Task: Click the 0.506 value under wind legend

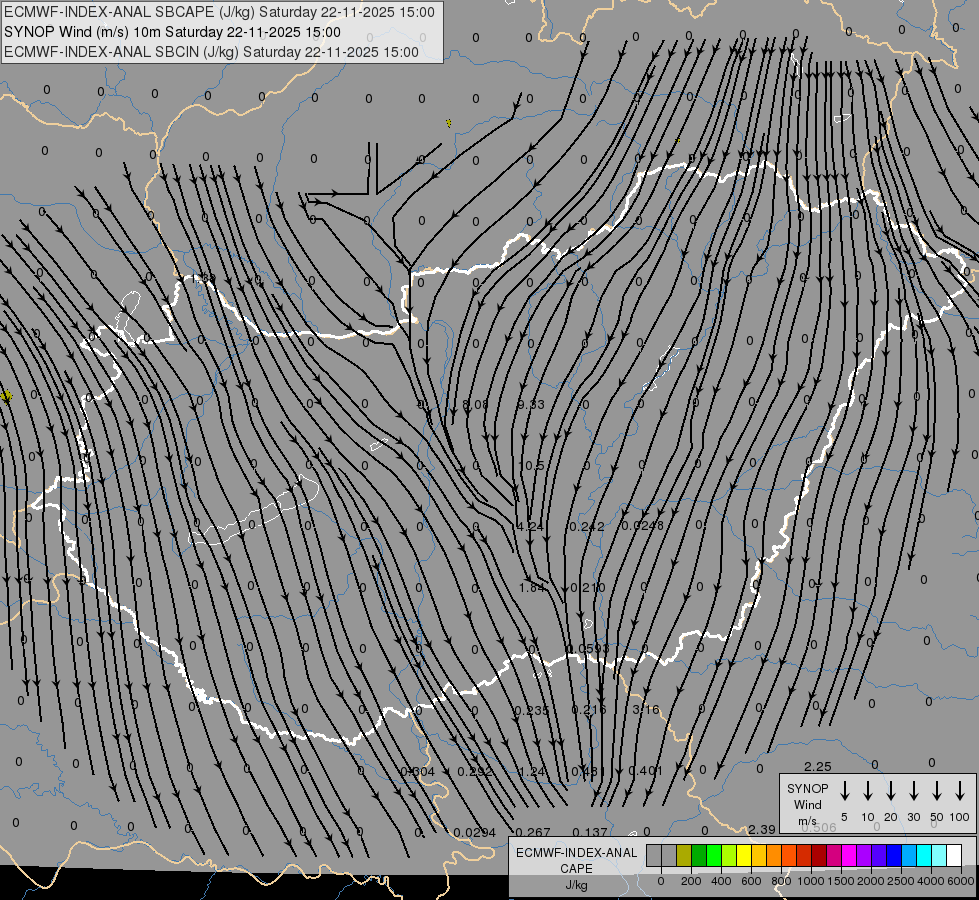Action: point(819,828)
